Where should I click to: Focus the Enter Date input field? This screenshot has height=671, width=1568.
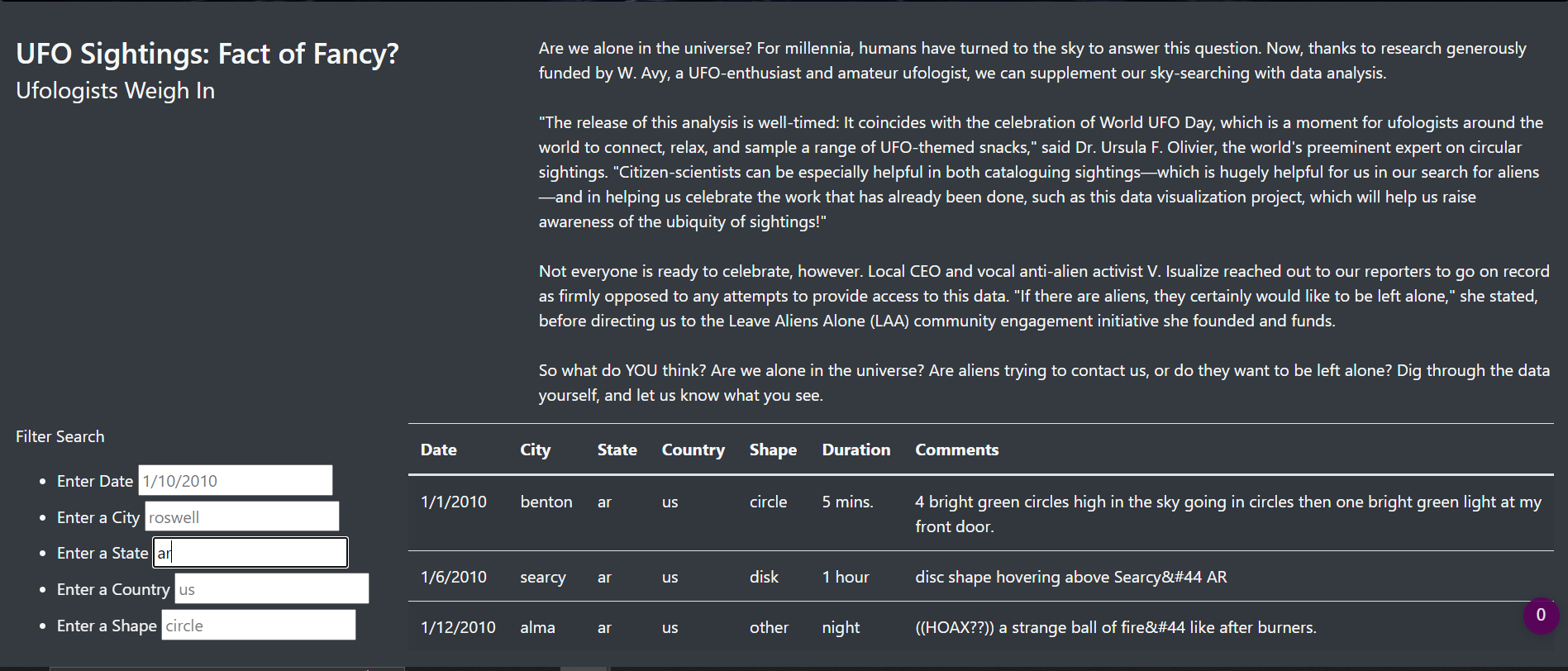(x=235, y=481)
